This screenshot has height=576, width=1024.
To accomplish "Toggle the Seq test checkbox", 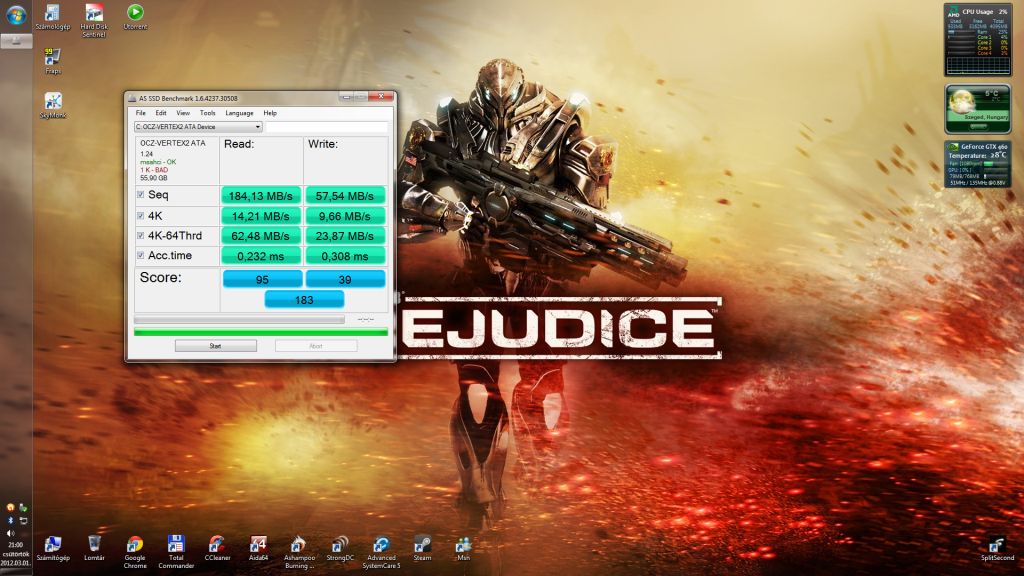I will pyautogui.click(x=140, y=195).
